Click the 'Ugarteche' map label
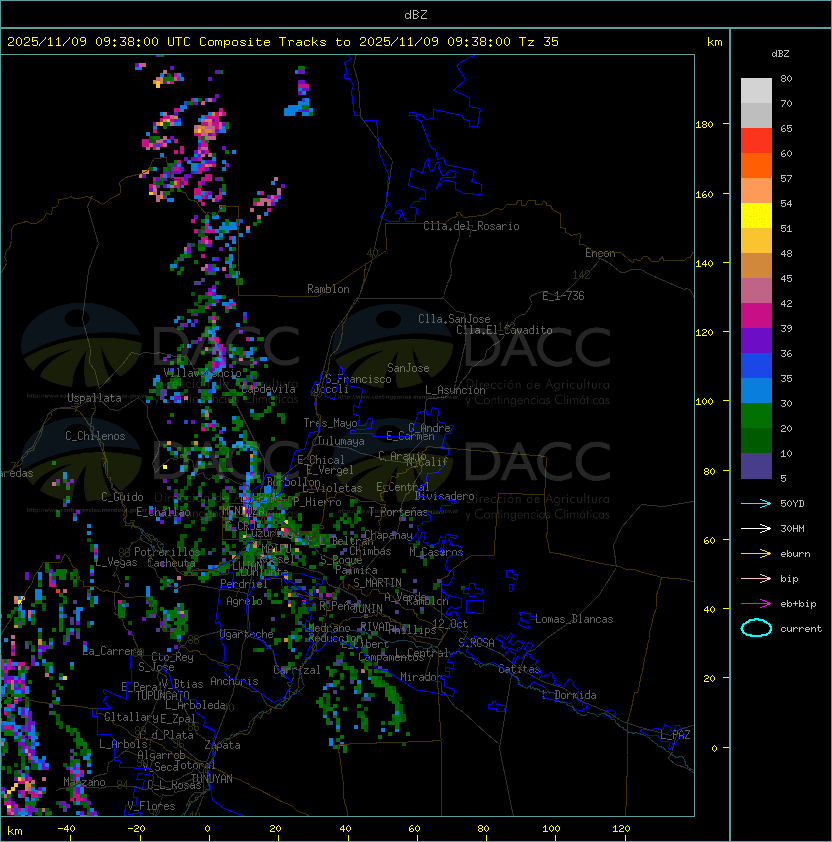Screen dimensions: 832x842 pos(247,634)
